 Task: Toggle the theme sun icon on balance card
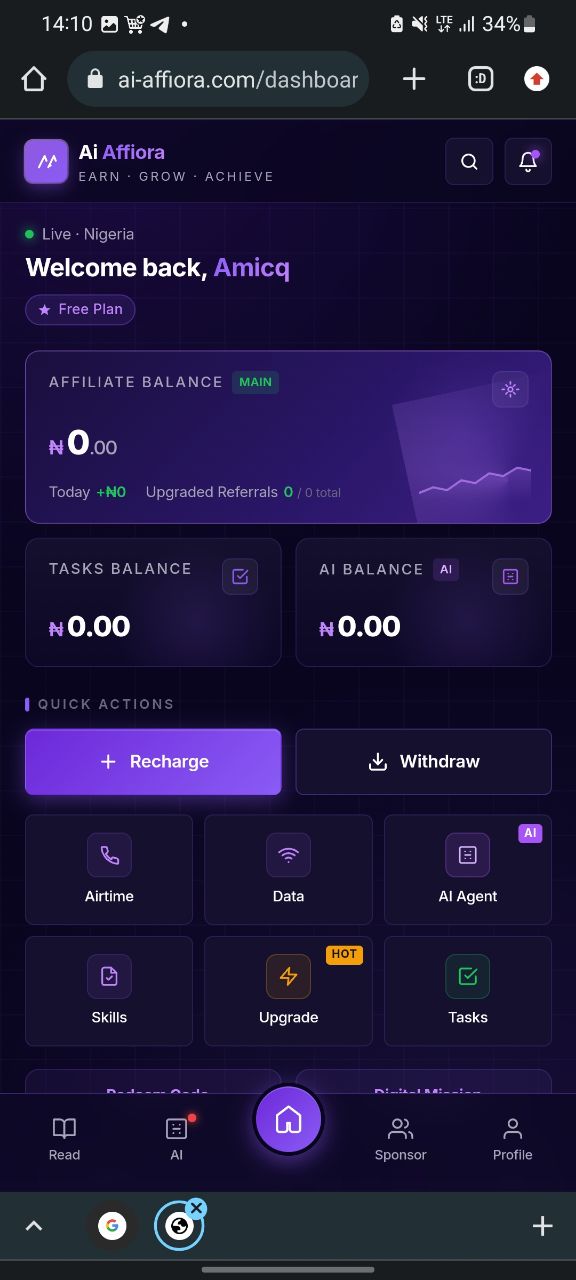pos(510,389)
